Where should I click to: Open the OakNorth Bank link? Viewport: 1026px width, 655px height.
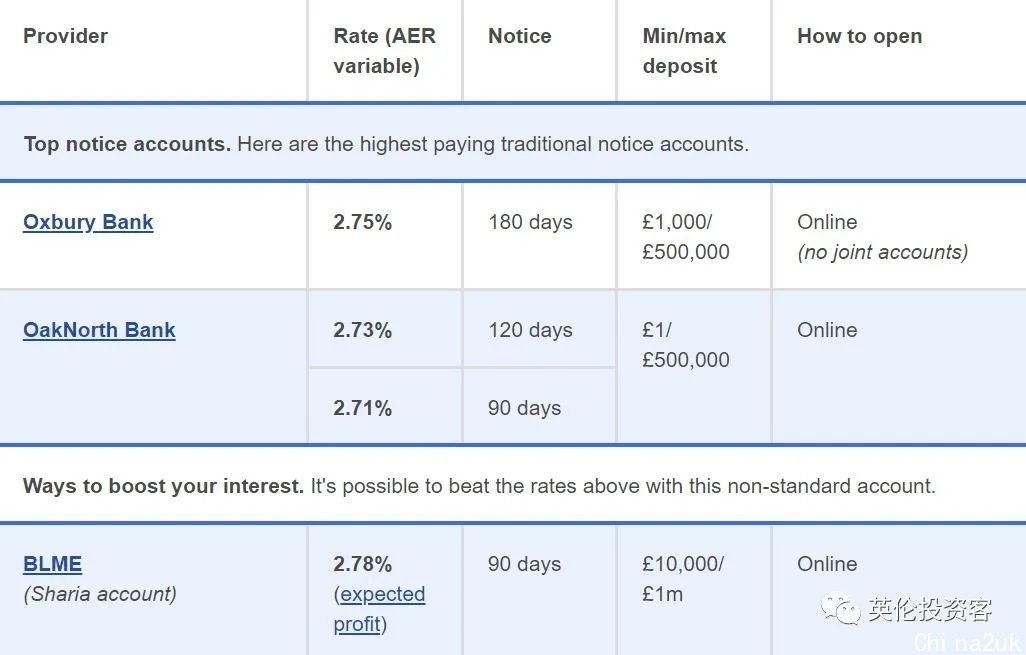(99, 330)
